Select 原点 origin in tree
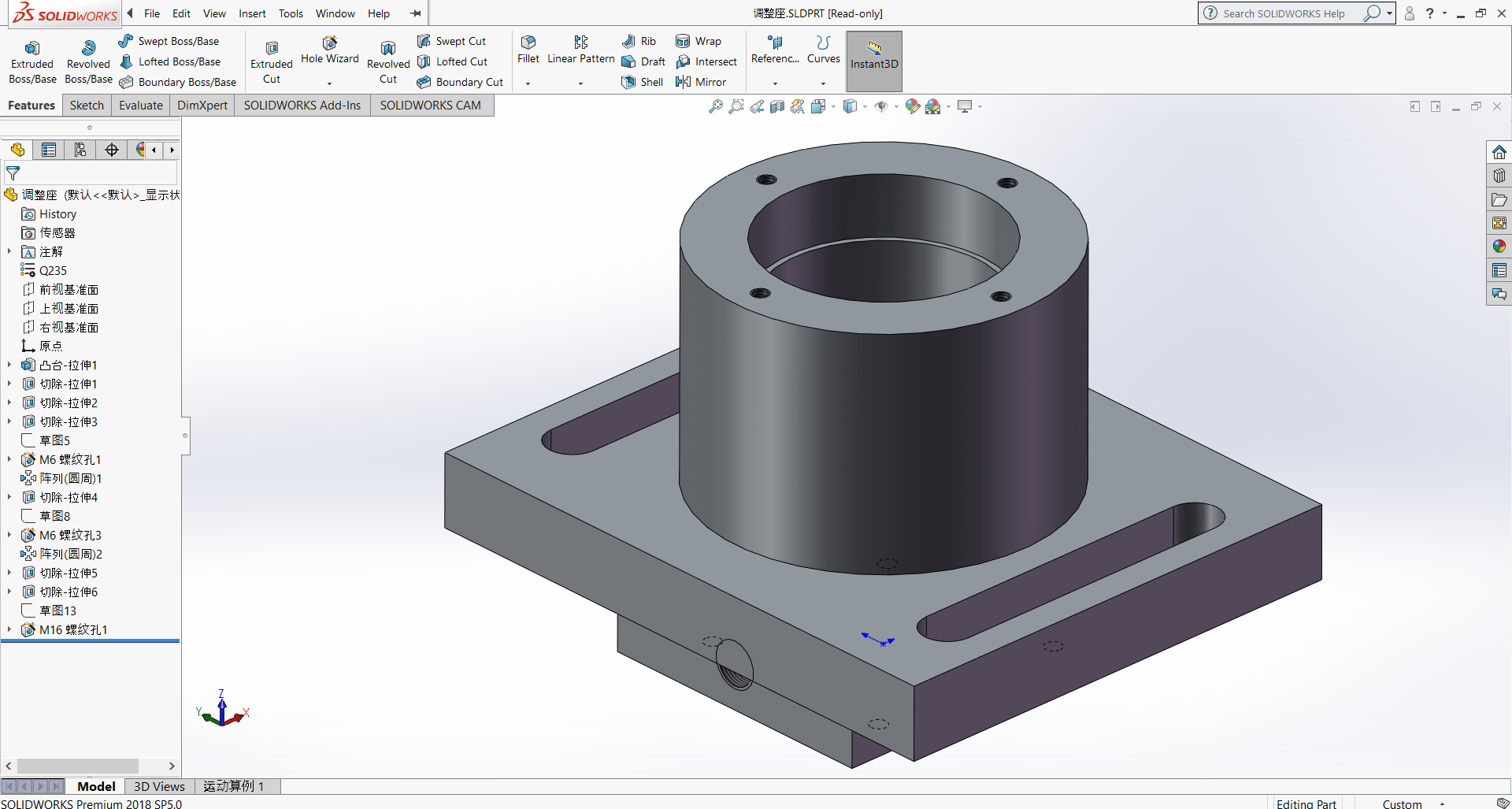This screenshot has height=809, width=1512. [41, 346]
